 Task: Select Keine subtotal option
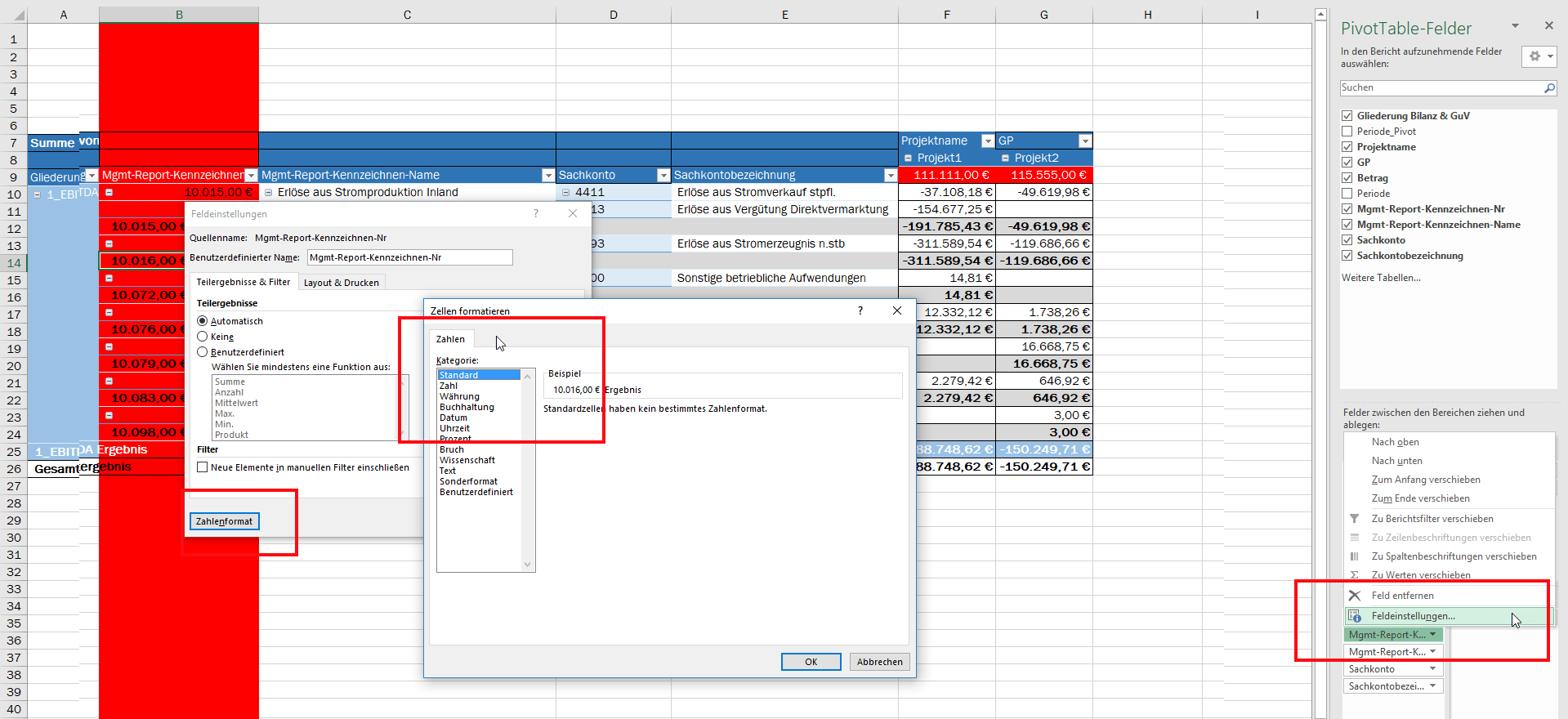(x=203, y=337)
